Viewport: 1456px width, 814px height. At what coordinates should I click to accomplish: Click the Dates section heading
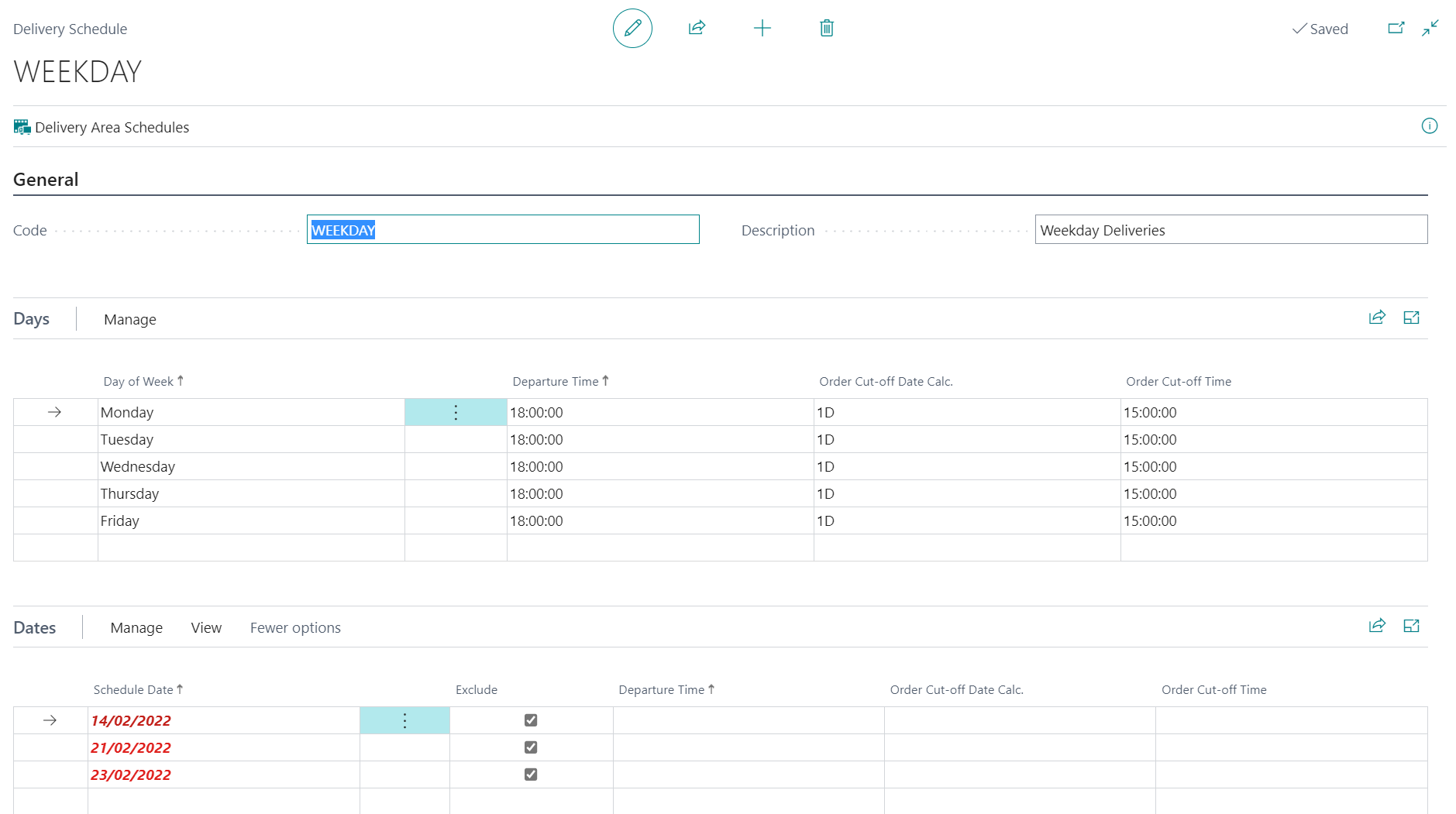tap(34, 627)
